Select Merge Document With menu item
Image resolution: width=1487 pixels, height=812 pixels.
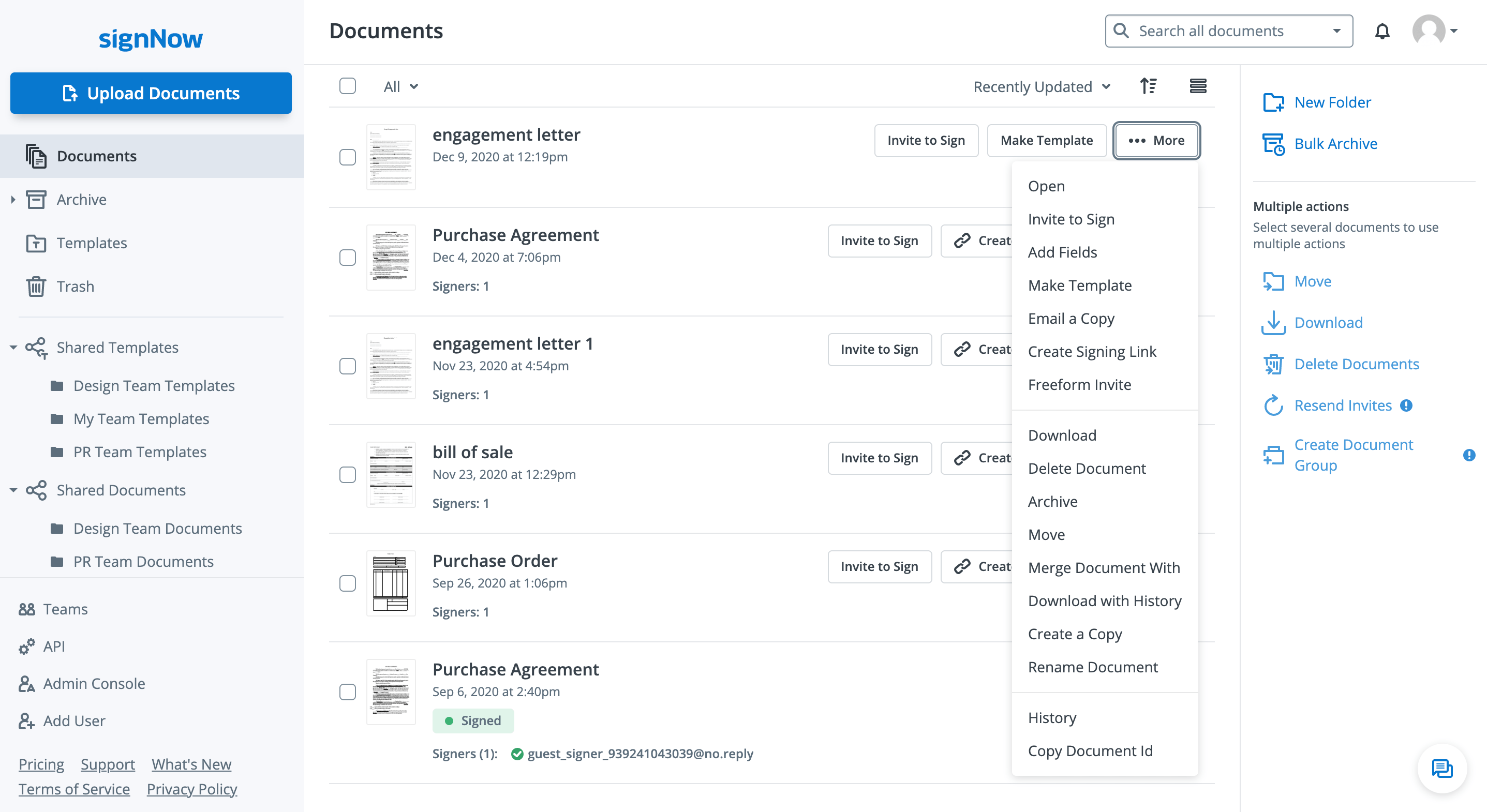(x=1104, y=567)
